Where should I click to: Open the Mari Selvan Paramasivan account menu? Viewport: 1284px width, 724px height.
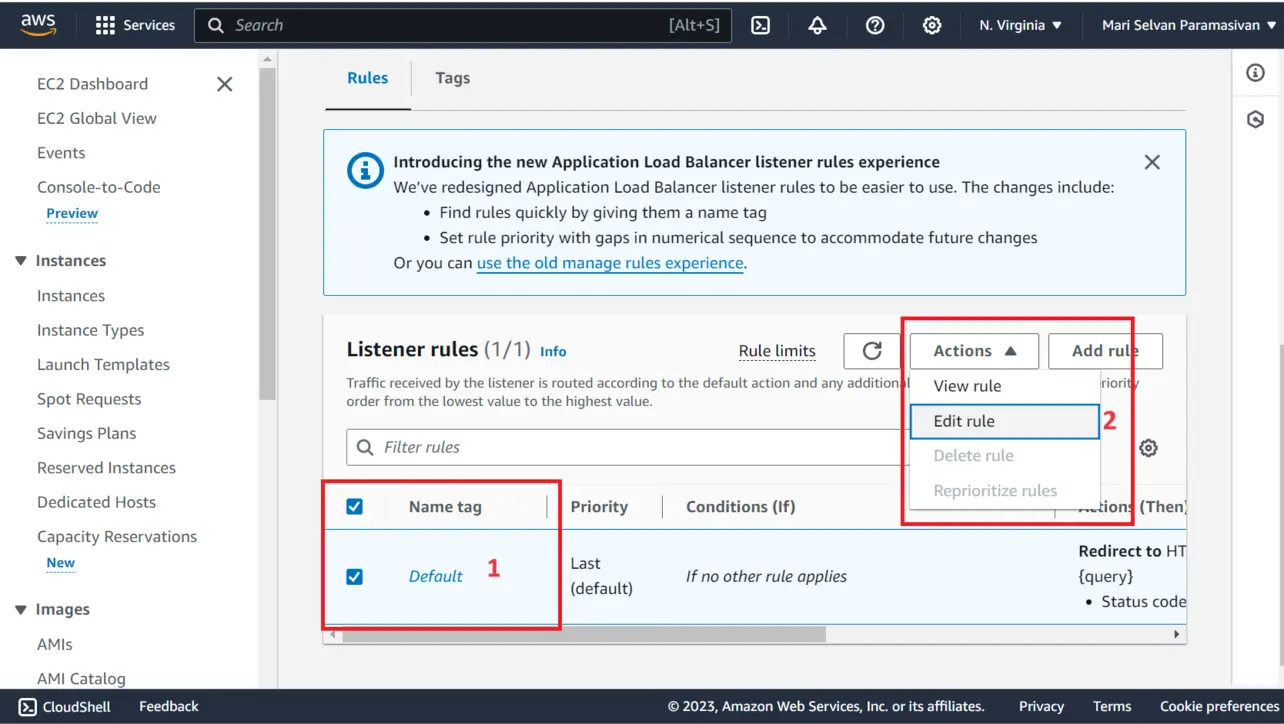coord(1189,25)
